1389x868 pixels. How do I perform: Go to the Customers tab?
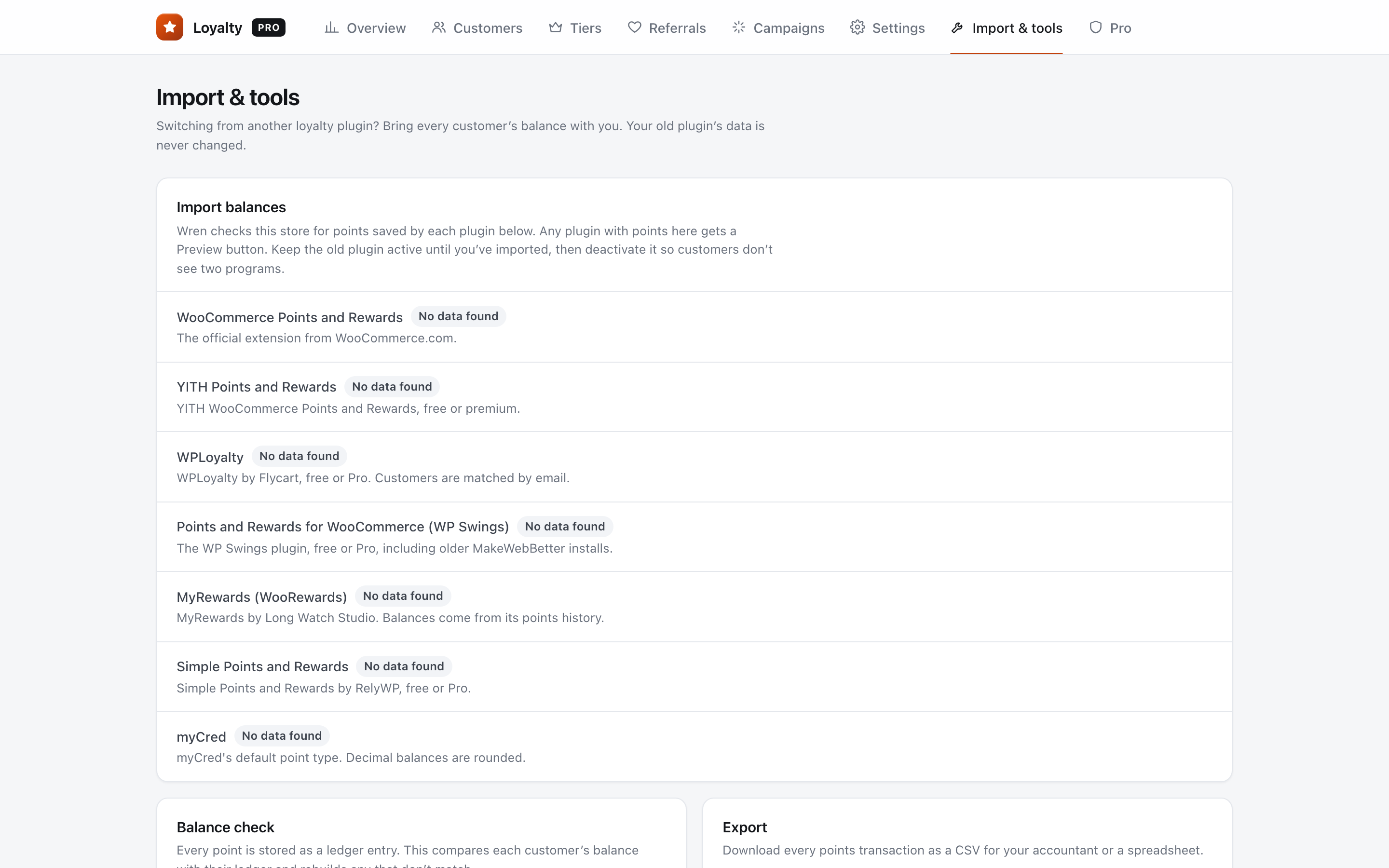click(x=477, y=27)
